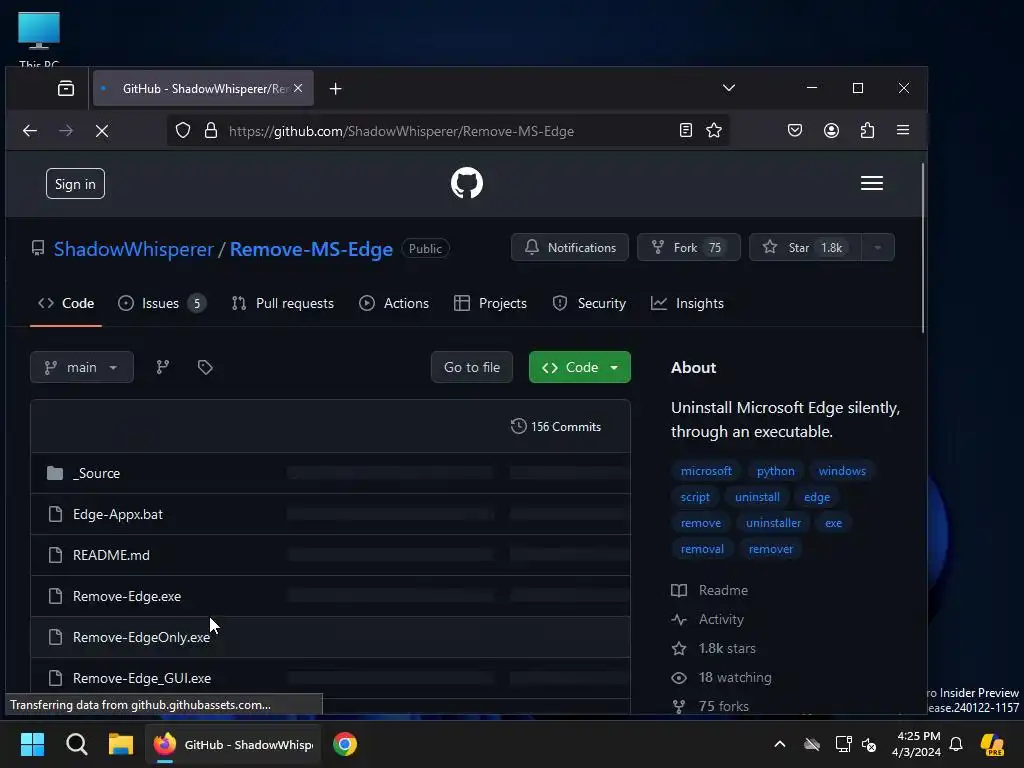
Task: Switch to the Pull requests tab
Action: [x=283, y=304]
